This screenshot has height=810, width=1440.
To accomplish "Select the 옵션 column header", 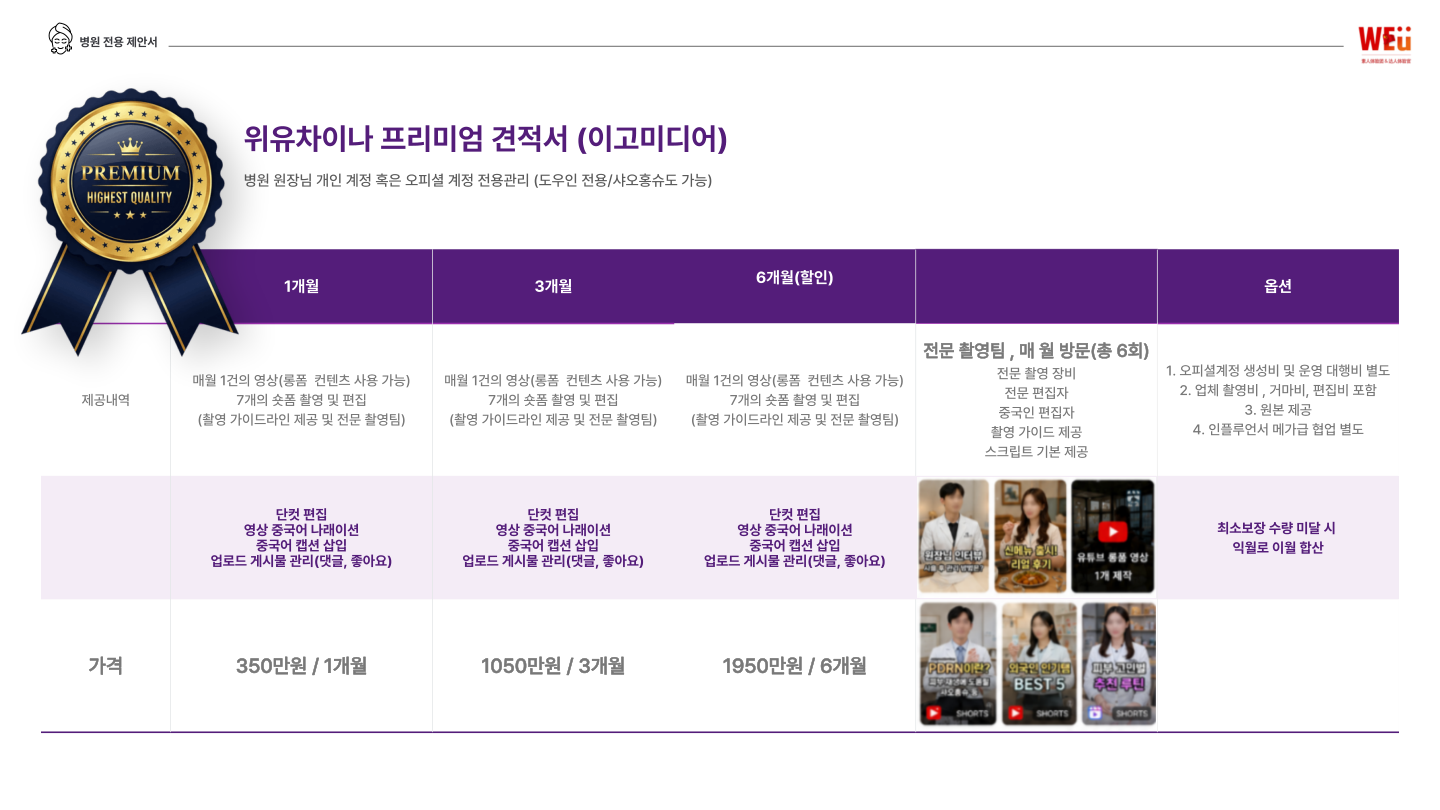I will (1278, 286).
